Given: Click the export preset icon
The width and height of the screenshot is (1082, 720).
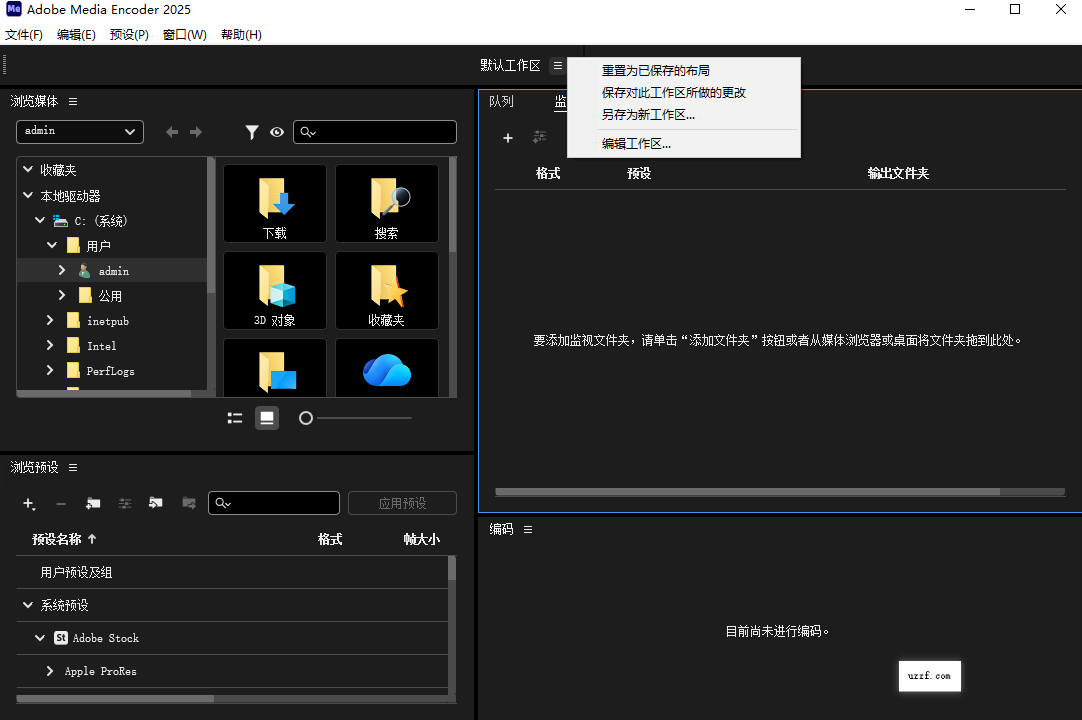Looking at the screenshot, I should (x=189, y=503).
